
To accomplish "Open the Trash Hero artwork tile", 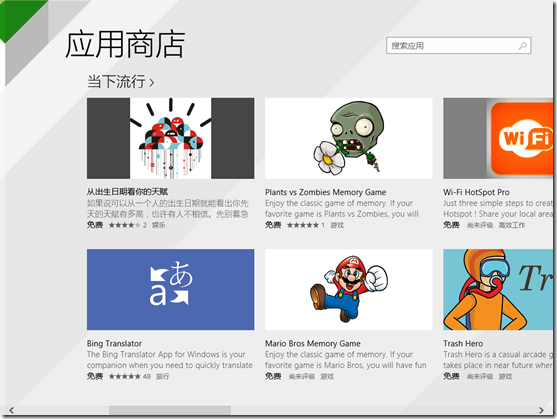I will [x=498, y=289].
